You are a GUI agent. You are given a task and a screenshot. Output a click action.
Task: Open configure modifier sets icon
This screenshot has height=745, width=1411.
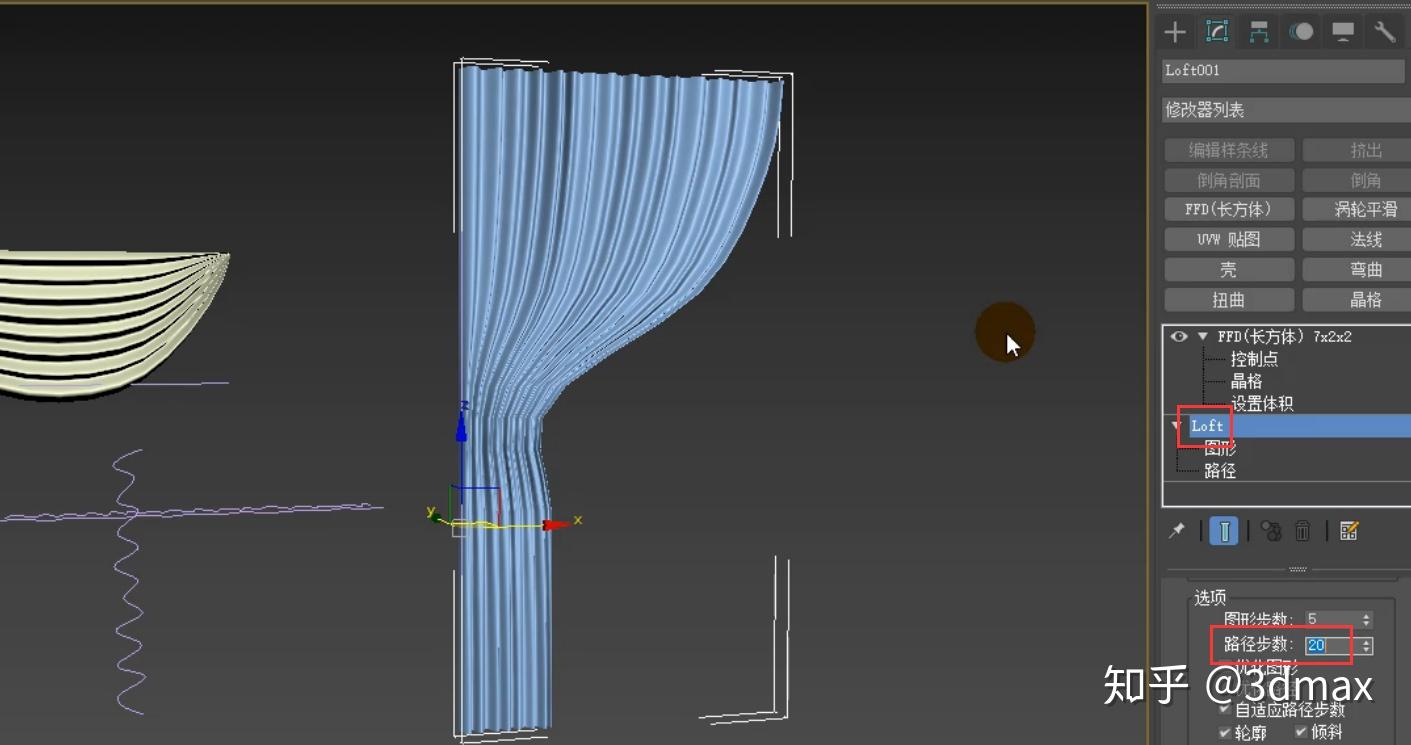[1348, 530]
